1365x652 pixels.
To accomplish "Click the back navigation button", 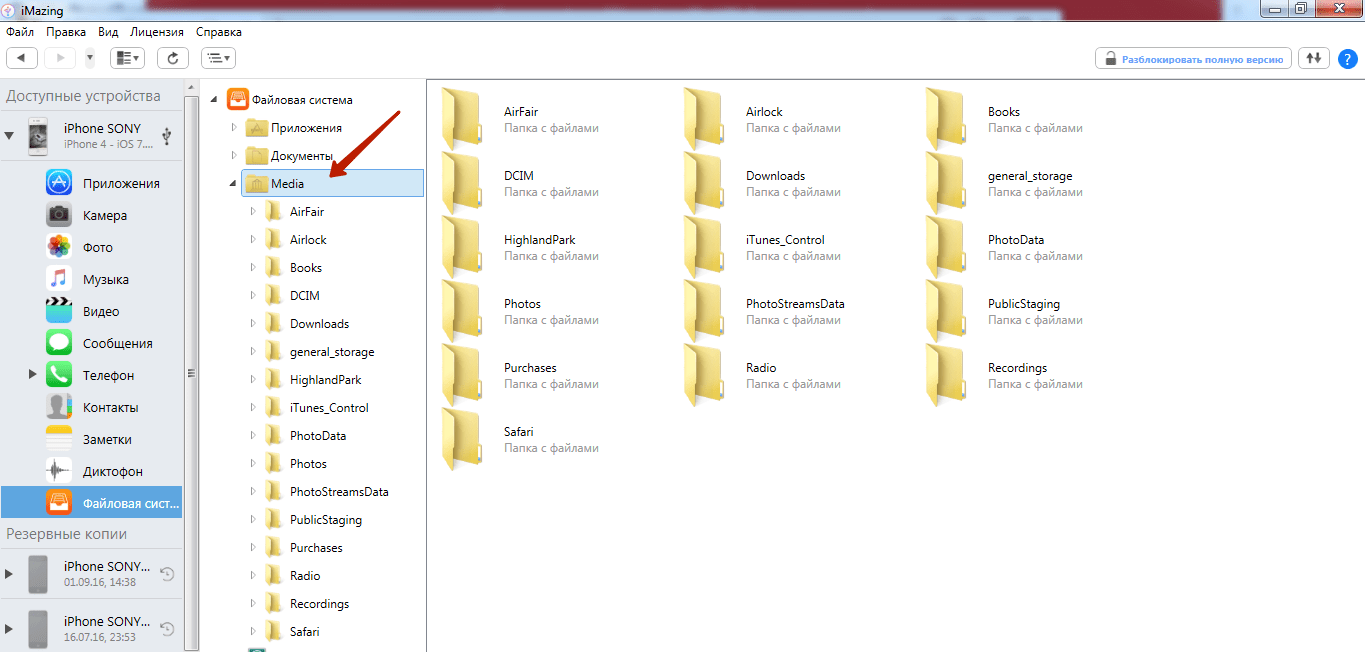I will coord(22,58).
